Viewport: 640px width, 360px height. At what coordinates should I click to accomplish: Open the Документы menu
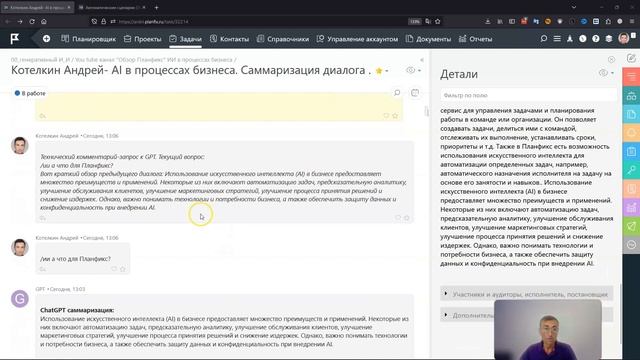coord(428,39)
